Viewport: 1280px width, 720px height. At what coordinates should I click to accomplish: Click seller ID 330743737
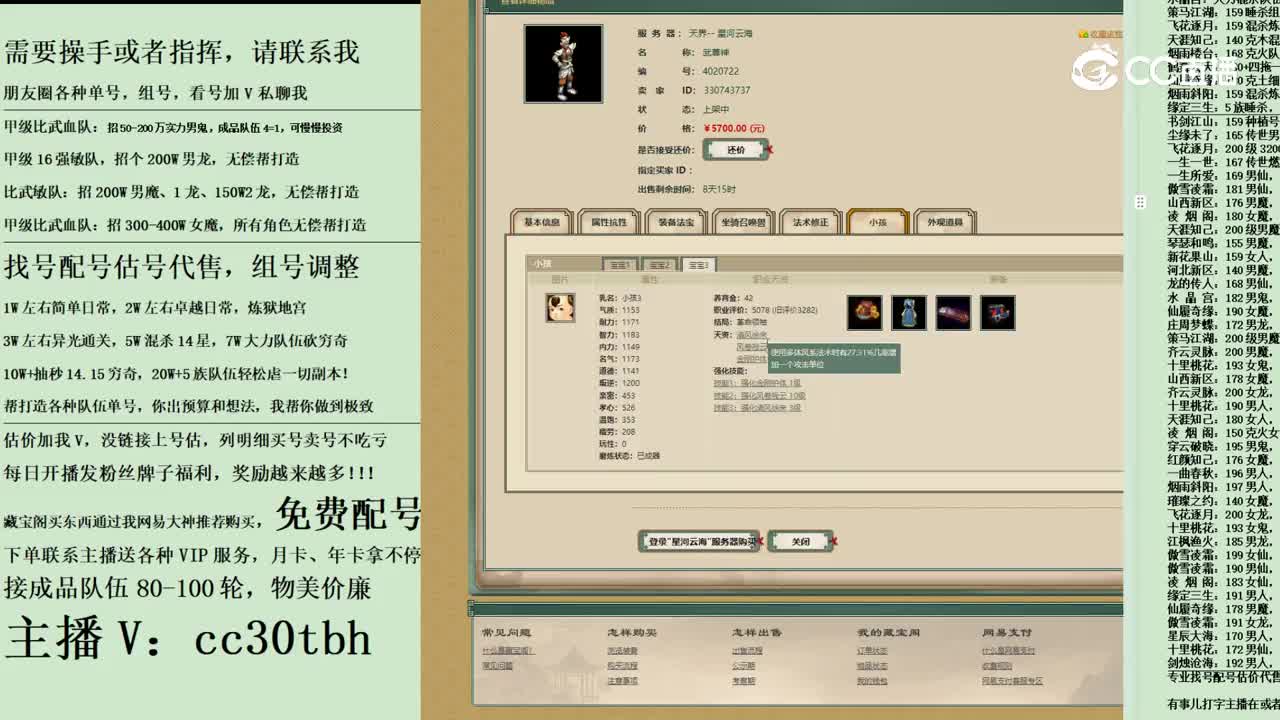pos(726,90)
